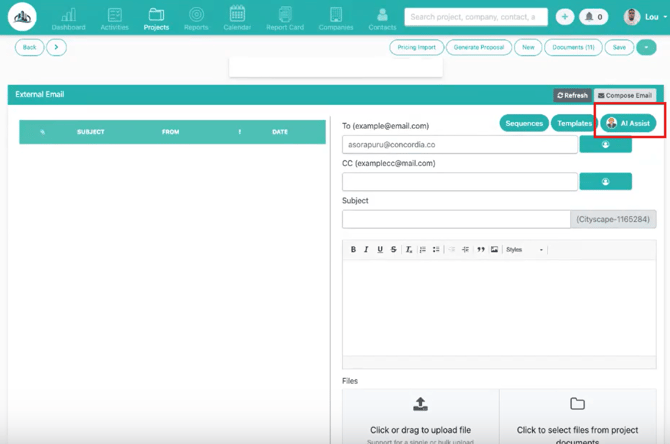Open the email Templates button

point(574,123)
